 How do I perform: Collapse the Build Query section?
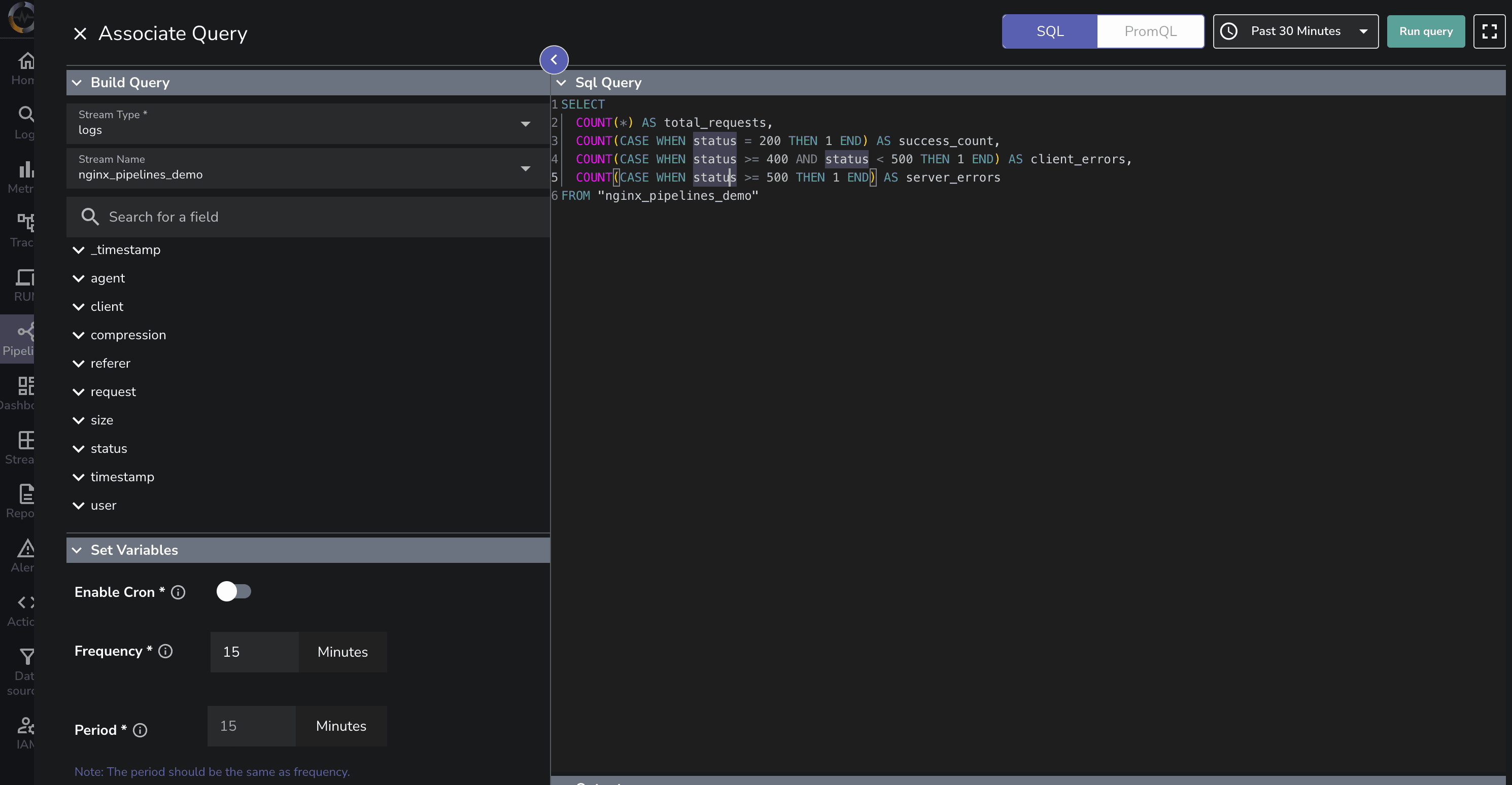[x=77, y=83]
